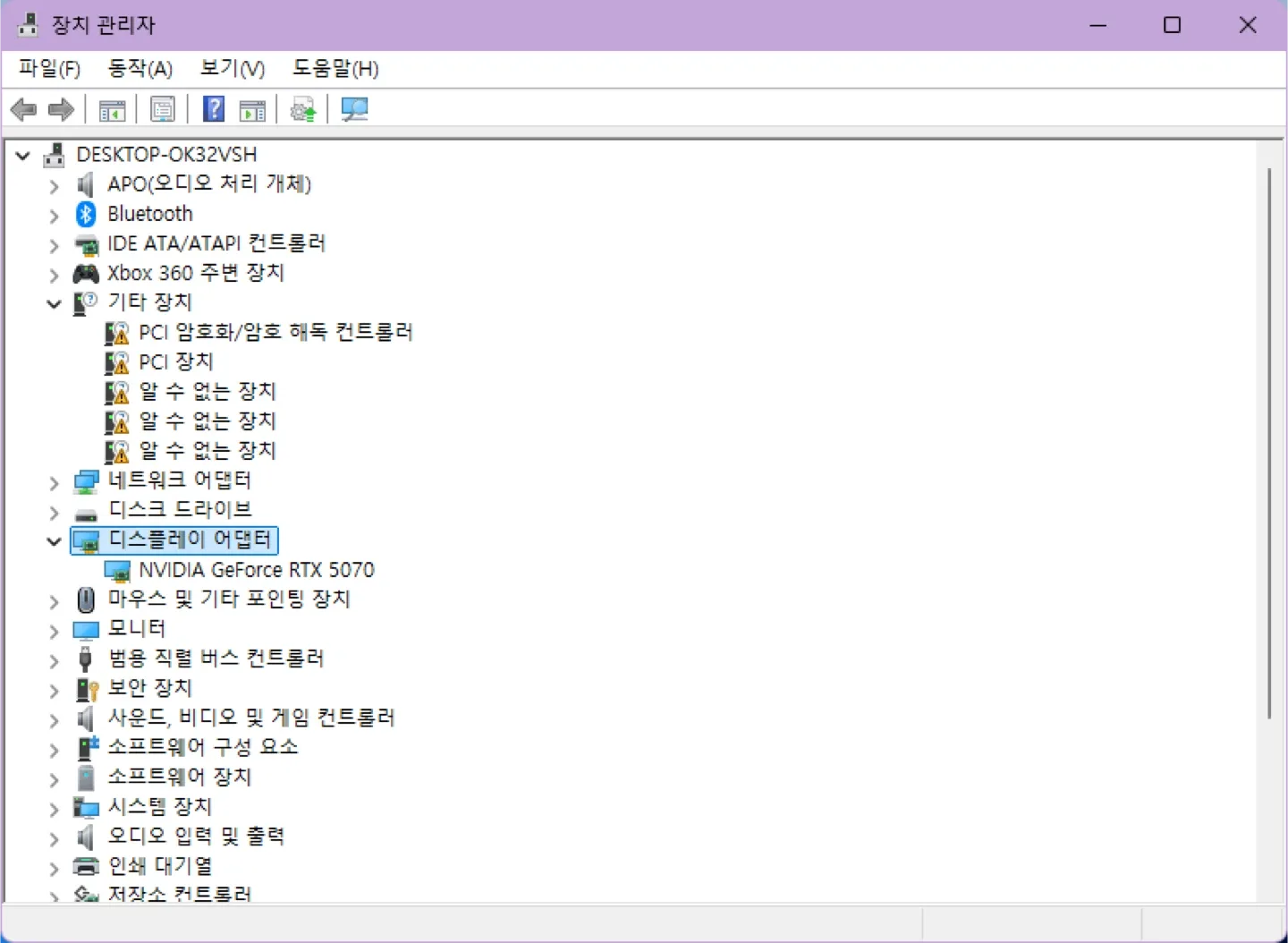The height and width of the screenshot is (943, 1288).
Task: Expand the 사운드, 비디오 및 게임 컨트롤러 node
Action: pos(54,719)
